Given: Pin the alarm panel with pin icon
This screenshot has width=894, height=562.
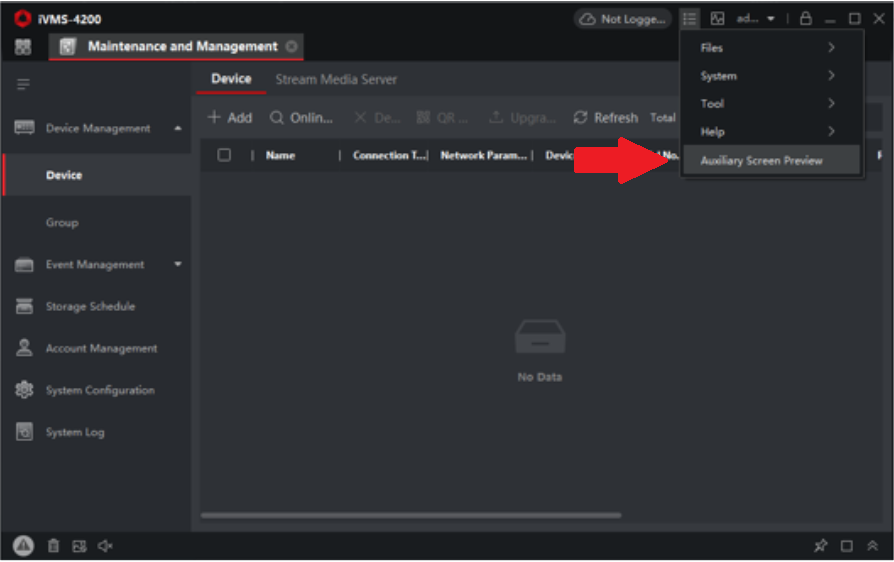Looking at the screenshot, I should click(820, 545).
